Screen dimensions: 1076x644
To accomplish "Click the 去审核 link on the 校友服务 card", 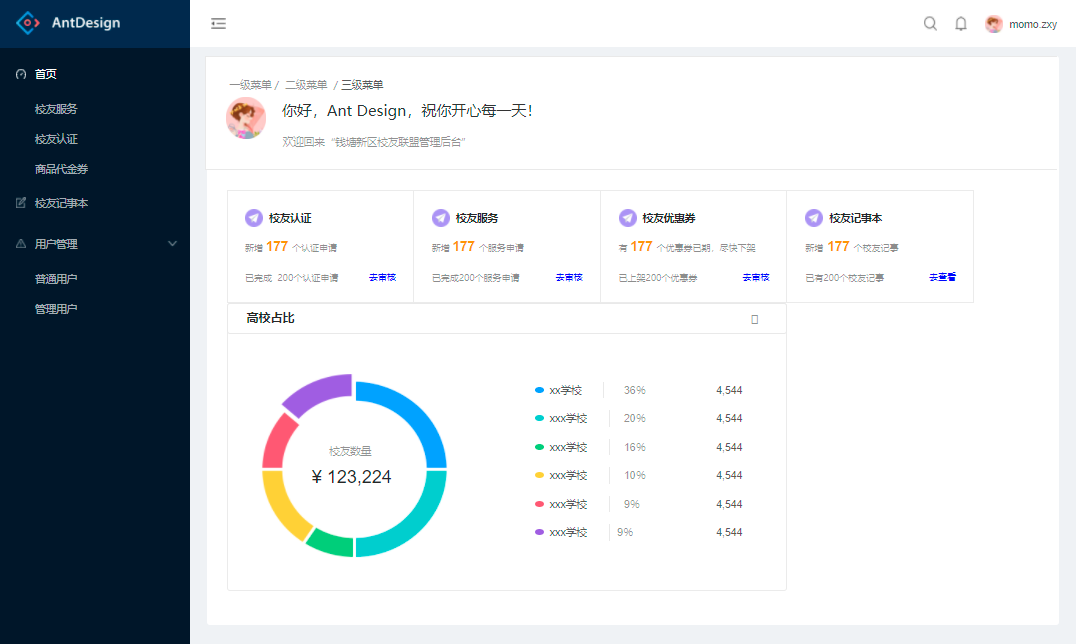I will point(568,277).
